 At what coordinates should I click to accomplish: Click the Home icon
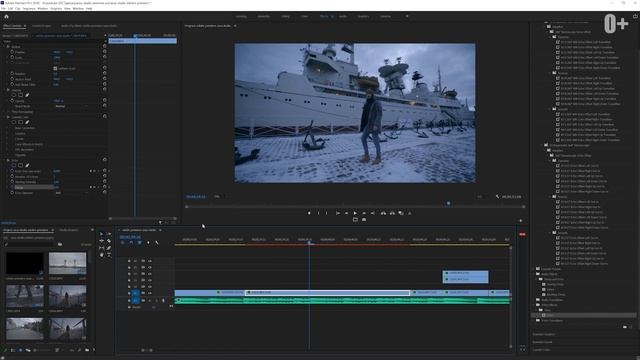pyautogui.click(x=6, y=16)
